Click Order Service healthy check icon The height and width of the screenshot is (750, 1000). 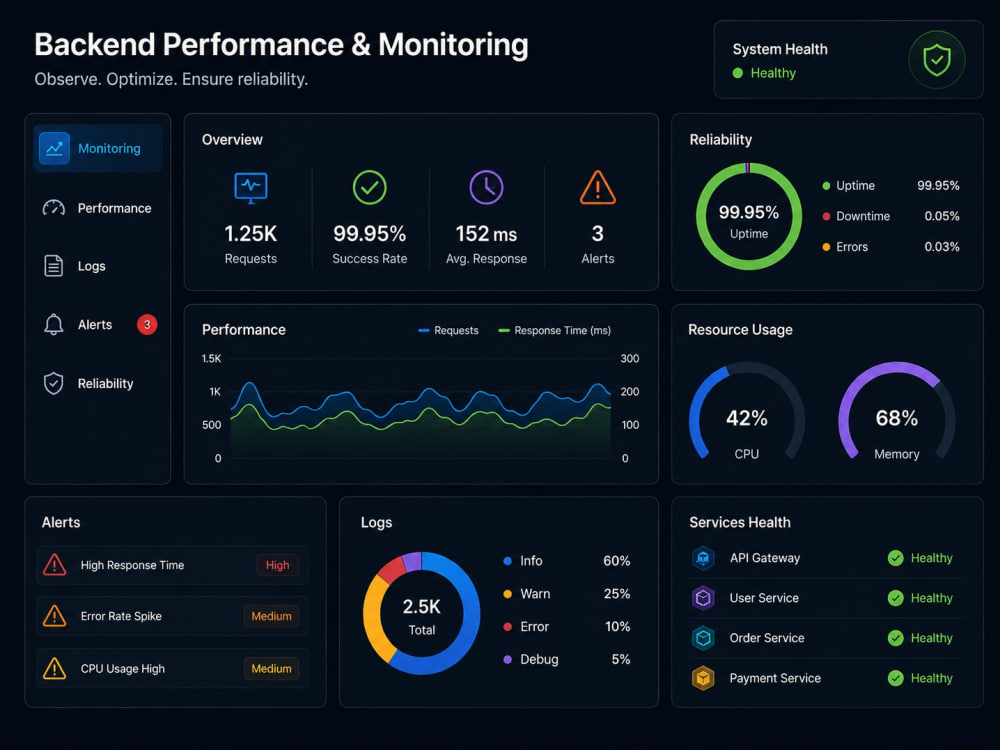coord(895,638)
